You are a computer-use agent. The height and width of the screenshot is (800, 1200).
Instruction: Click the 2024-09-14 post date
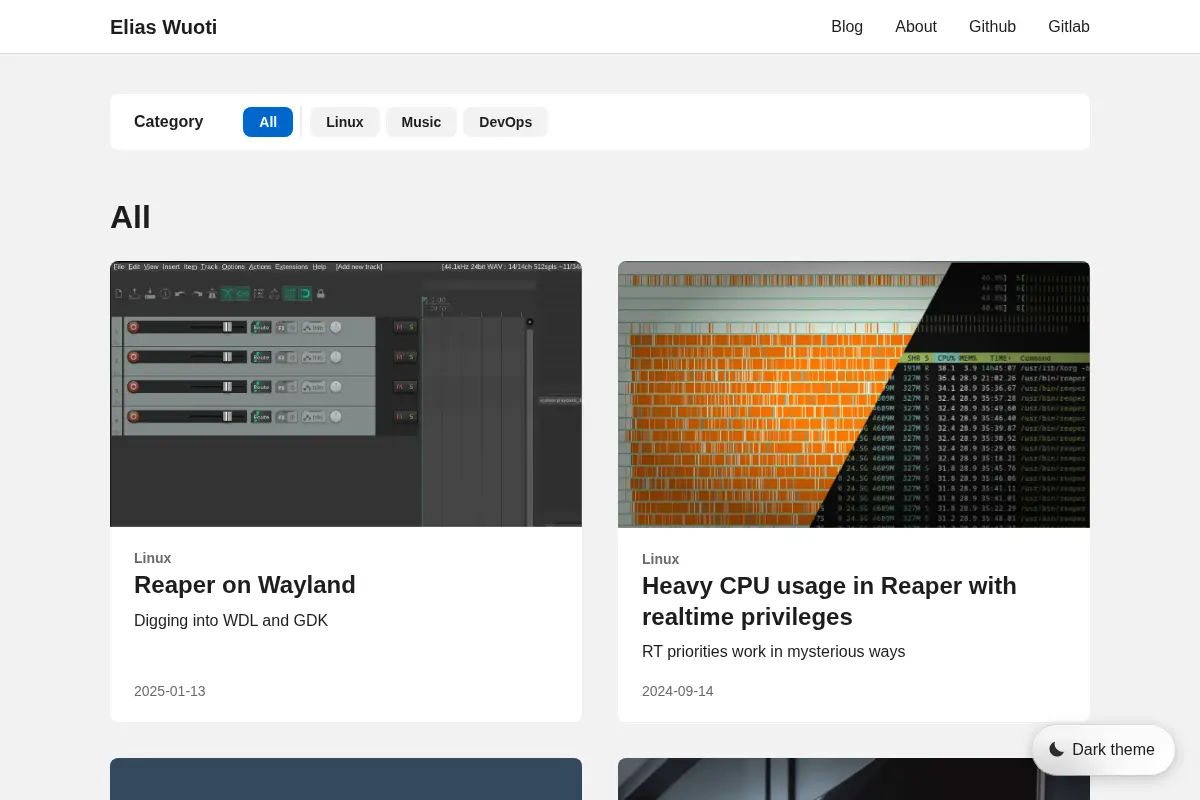[678, 691]
